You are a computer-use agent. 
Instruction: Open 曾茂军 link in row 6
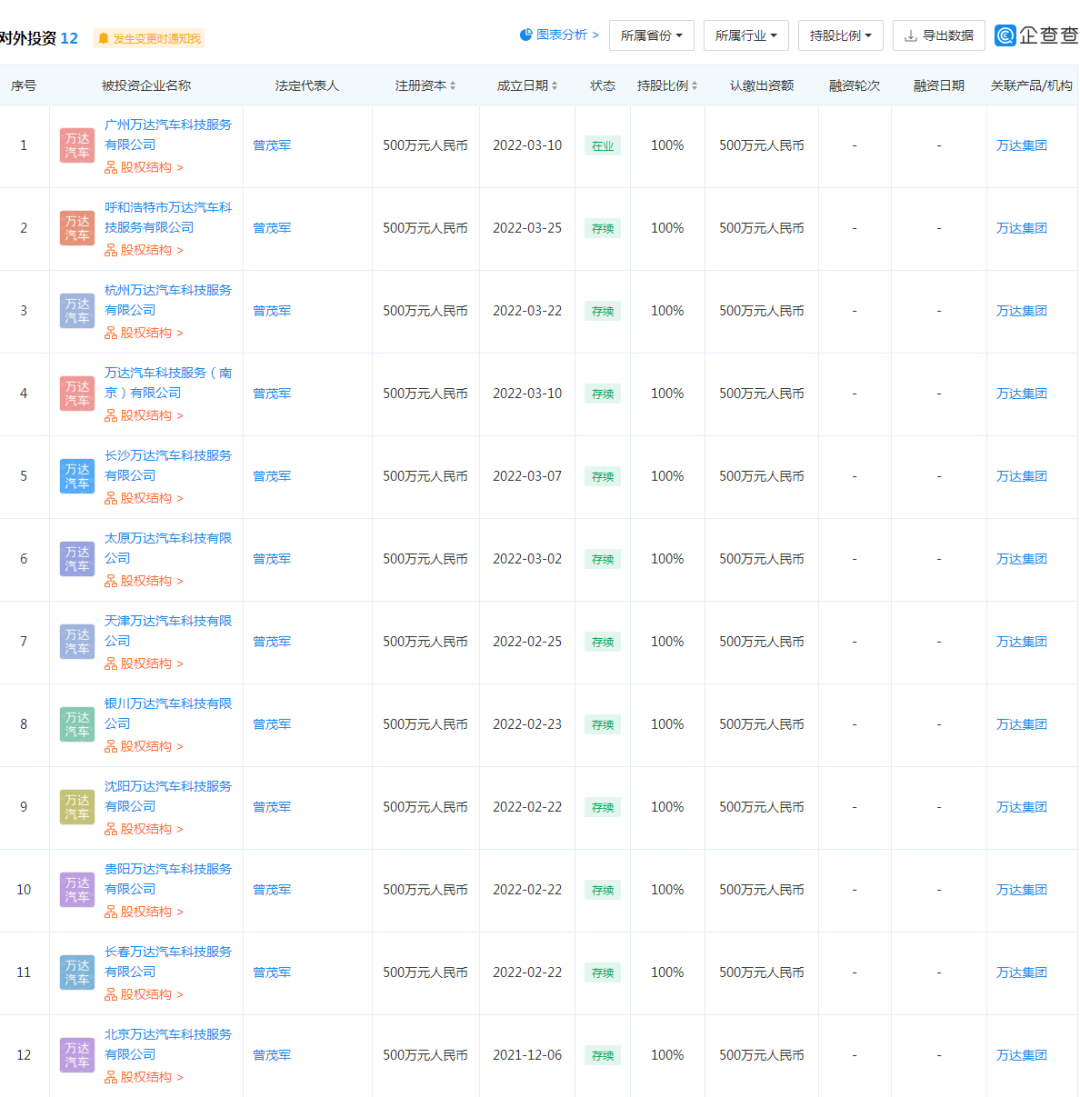[x=272, y=559]
